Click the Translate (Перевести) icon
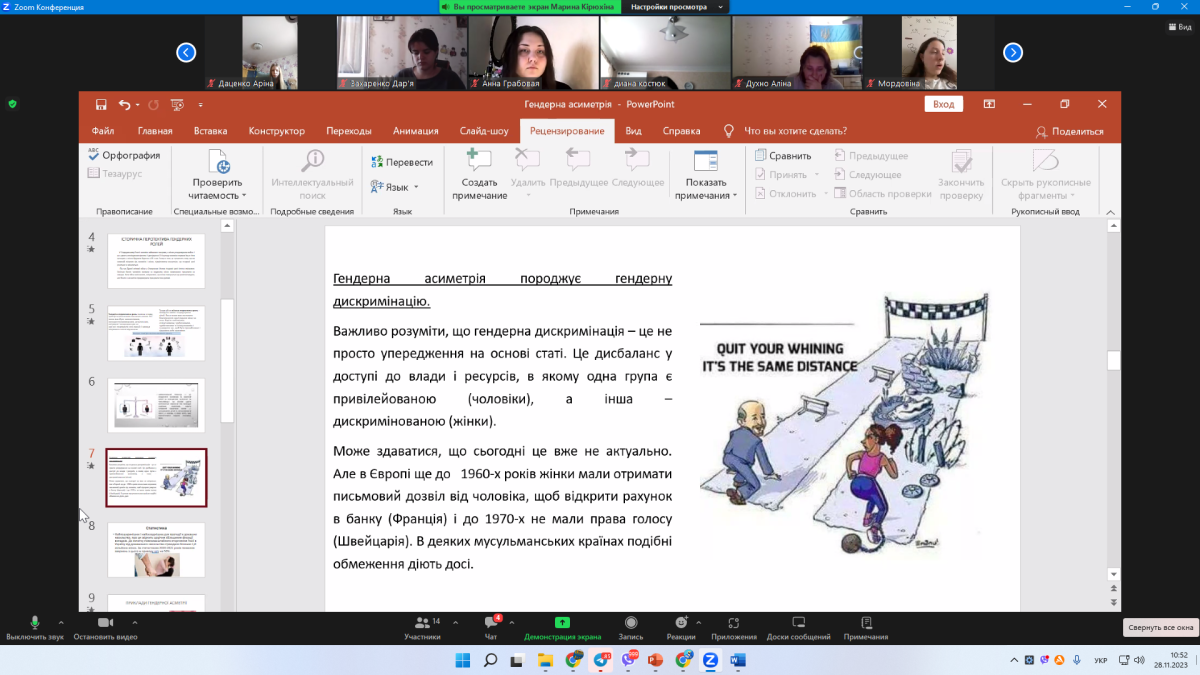This screenshot has width=1200, height=675. coord(377,162)
